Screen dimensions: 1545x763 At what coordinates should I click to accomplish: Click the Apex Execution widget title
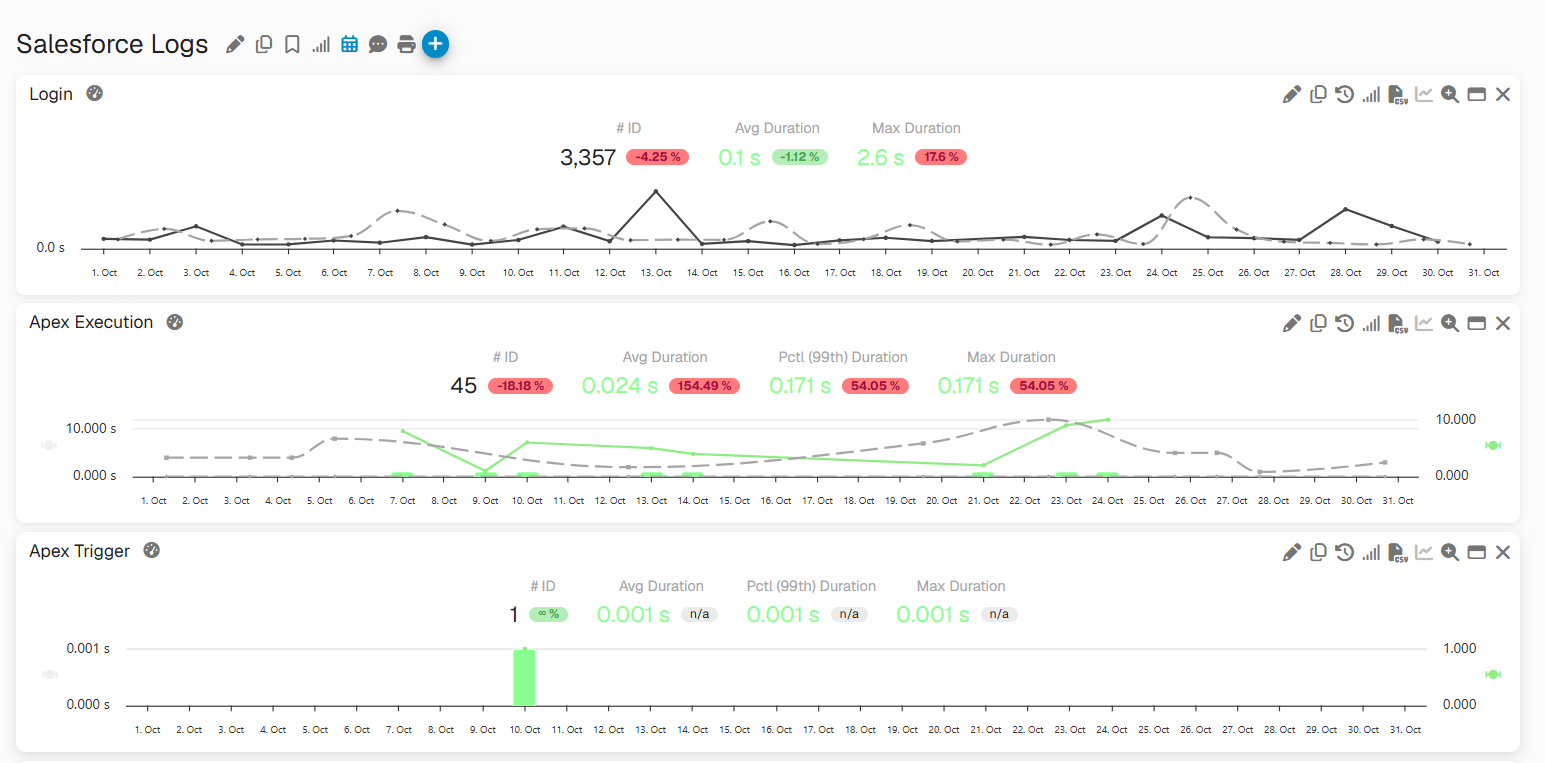91,322
